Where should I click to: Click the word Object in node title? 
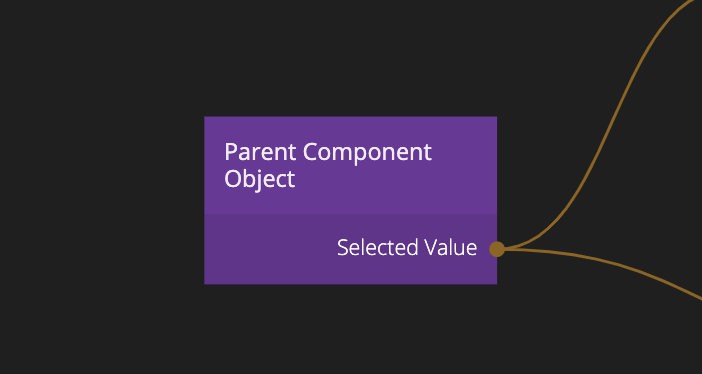click(x=260, y=179)
